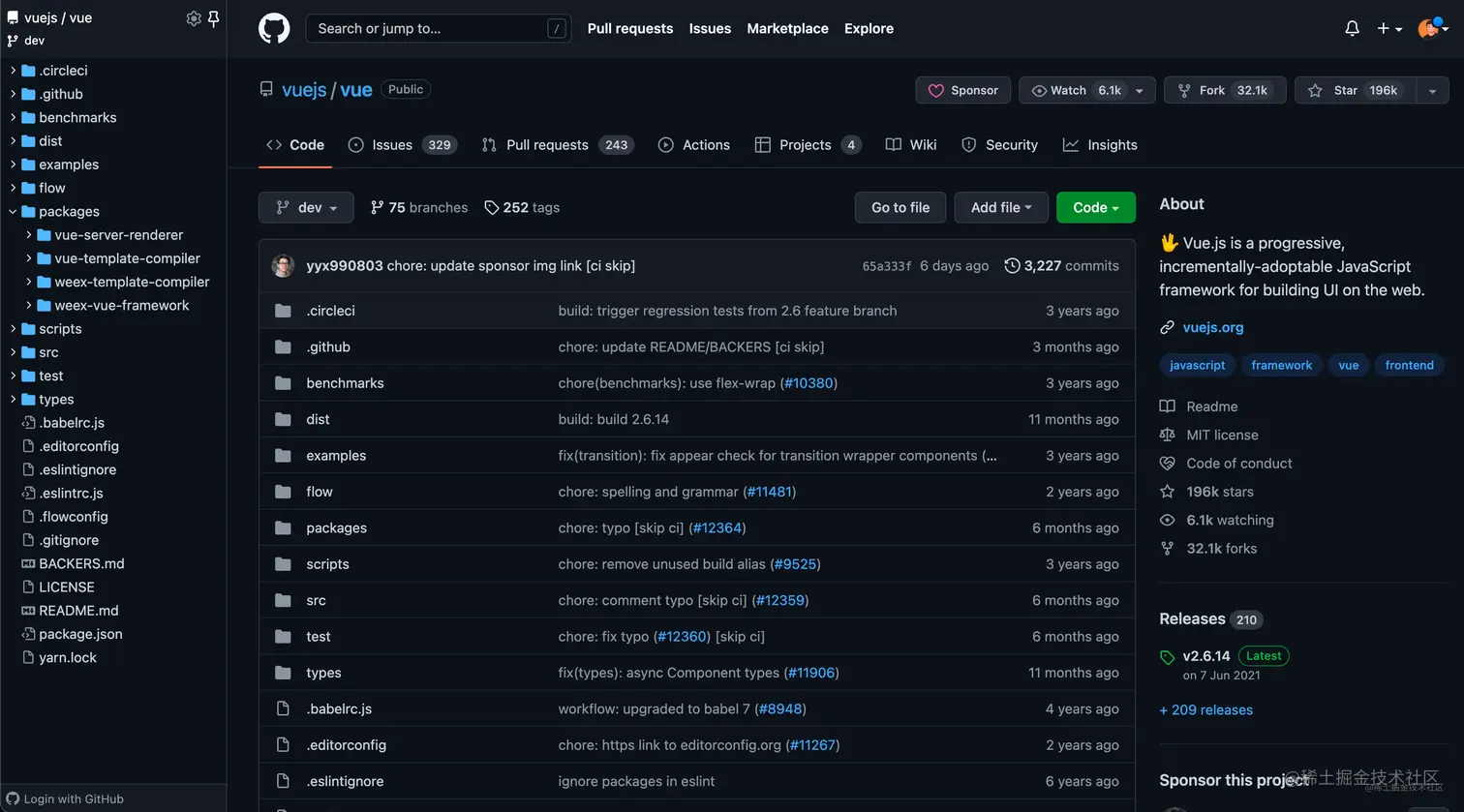Click folder icon of dist row

[283, 419]
